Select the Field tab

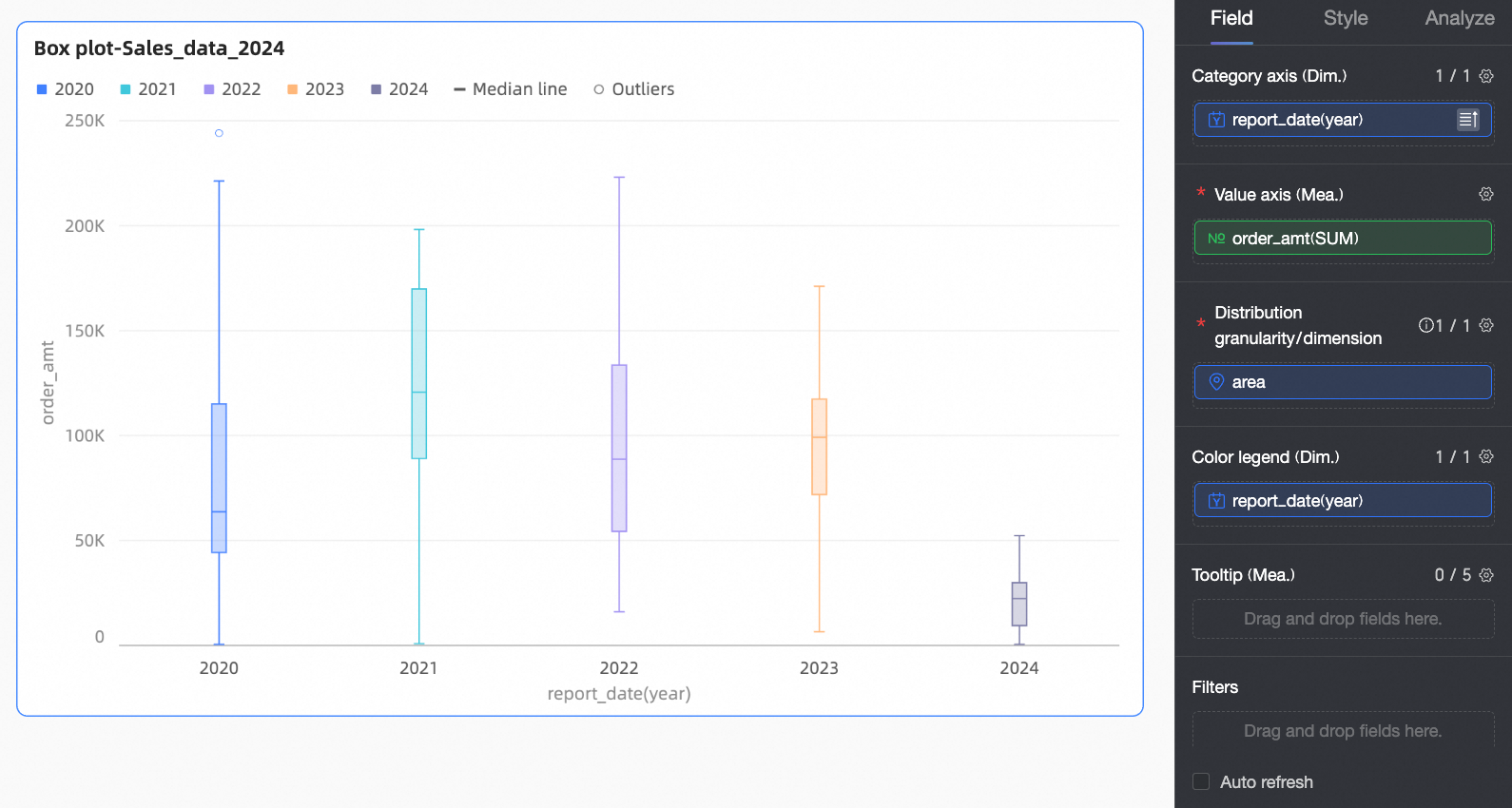(x=1231, y=18)
